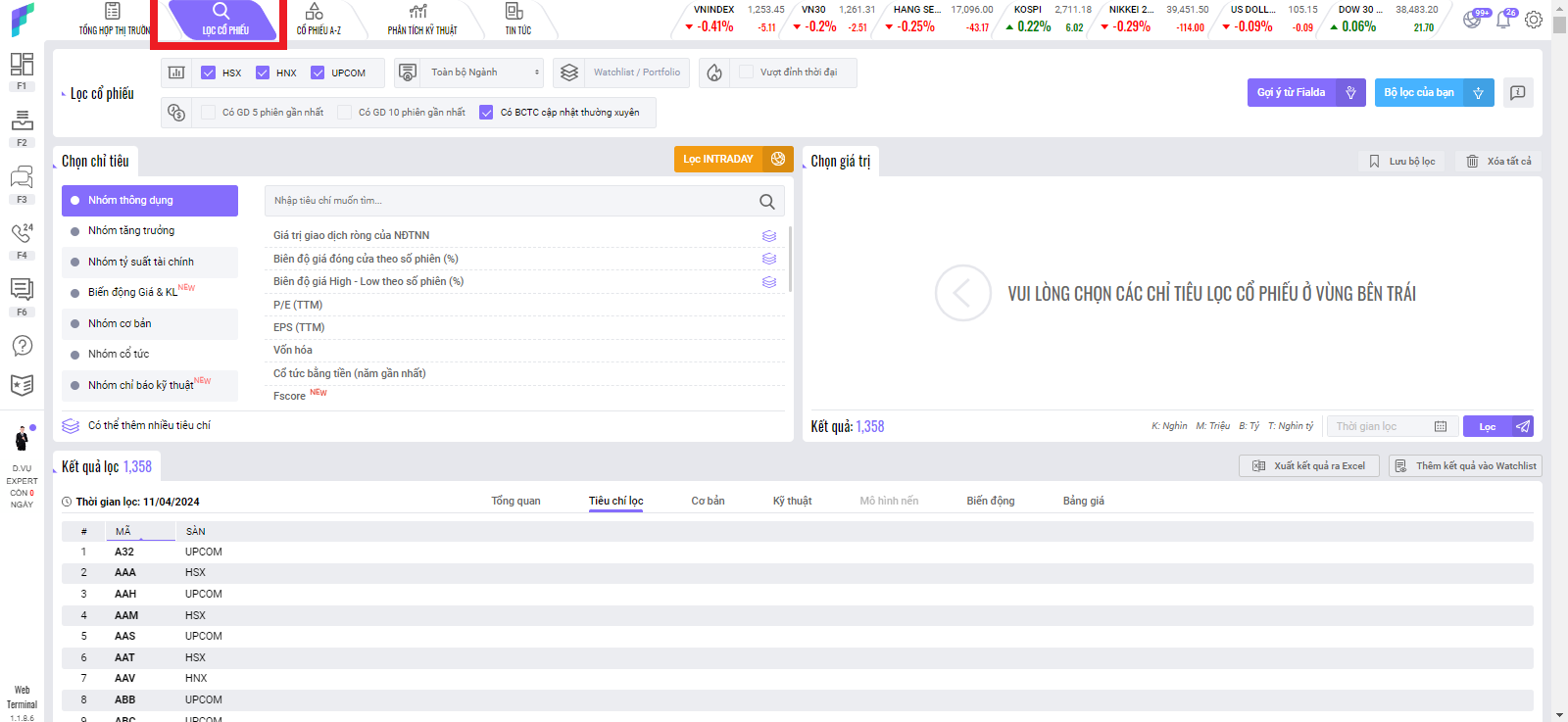This screenshot has width=1568, height=722.
Task: Uncheck the UPCOM exchange checkbox
Action: 318,72
